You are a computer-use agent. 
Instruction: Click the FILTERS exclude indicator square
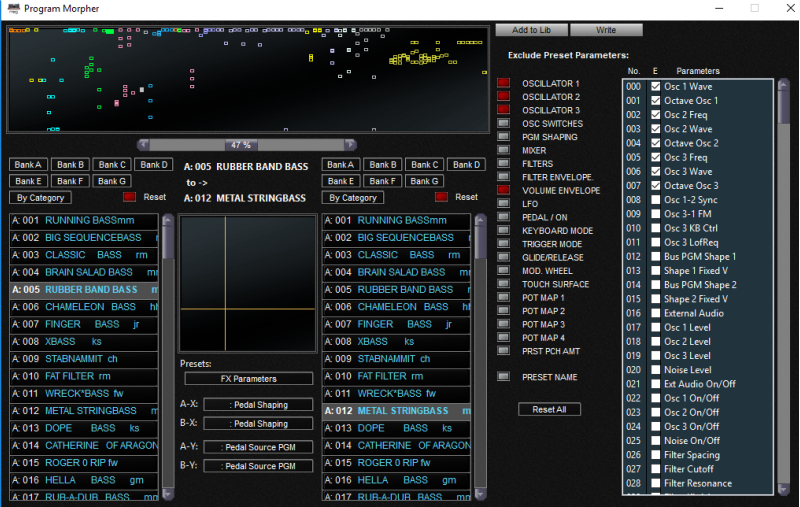click(x=504, y=164)
